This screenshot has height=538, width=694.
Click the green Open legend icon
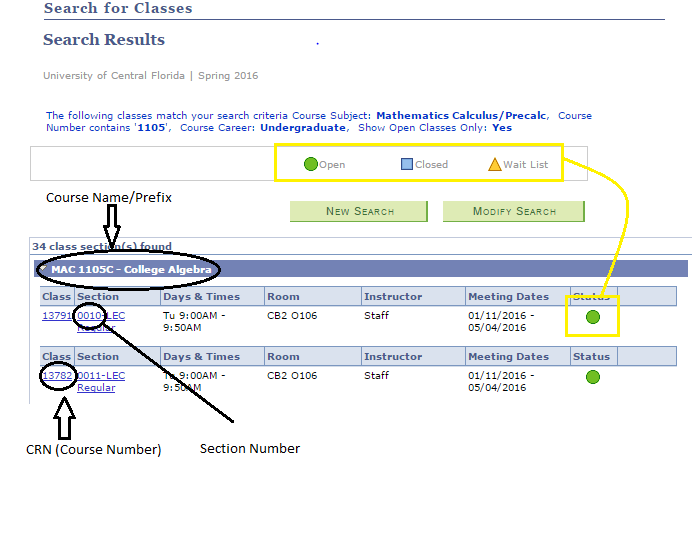coord(311,164)
